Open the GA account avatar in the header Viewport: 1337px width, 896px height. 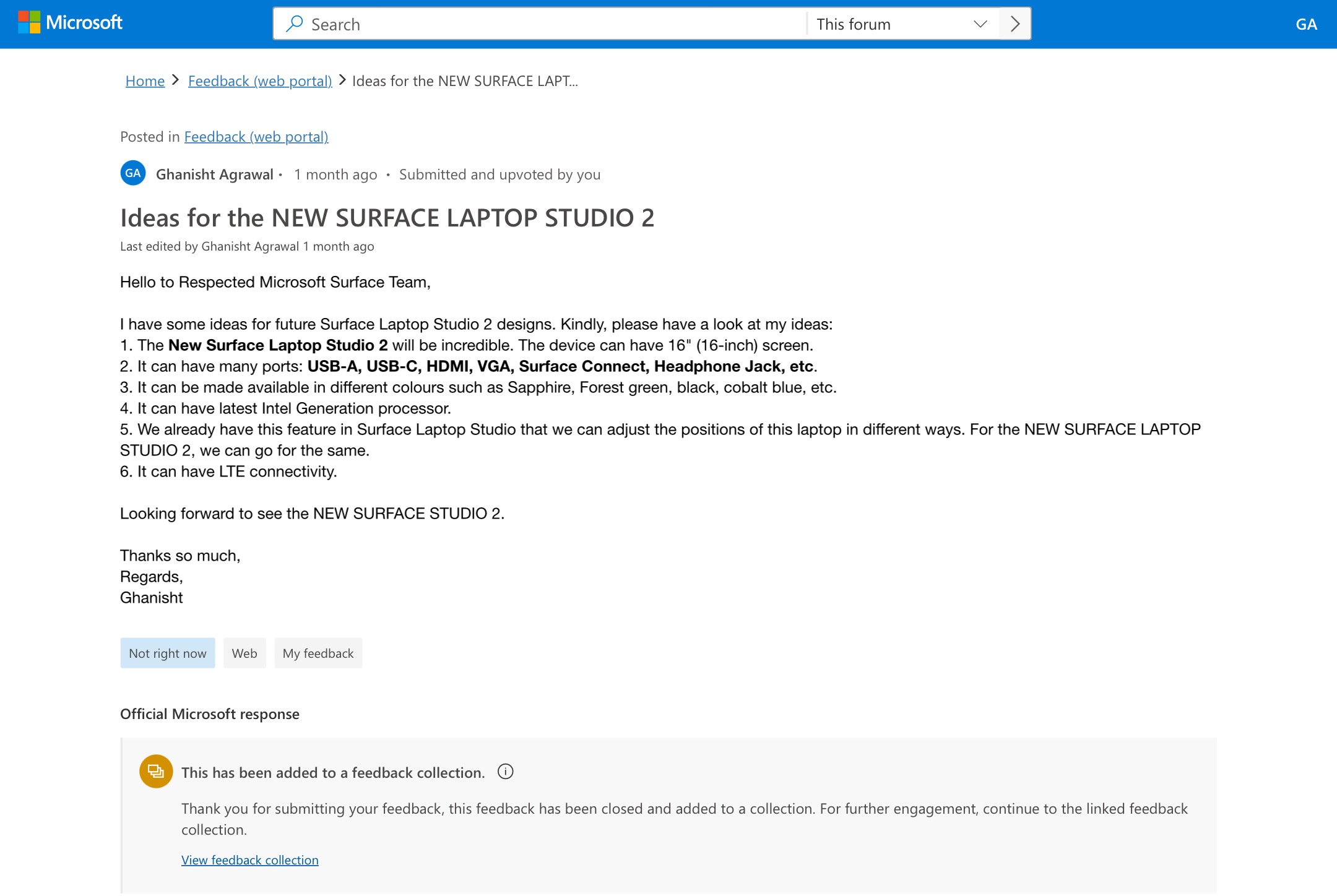[1306, 24]
